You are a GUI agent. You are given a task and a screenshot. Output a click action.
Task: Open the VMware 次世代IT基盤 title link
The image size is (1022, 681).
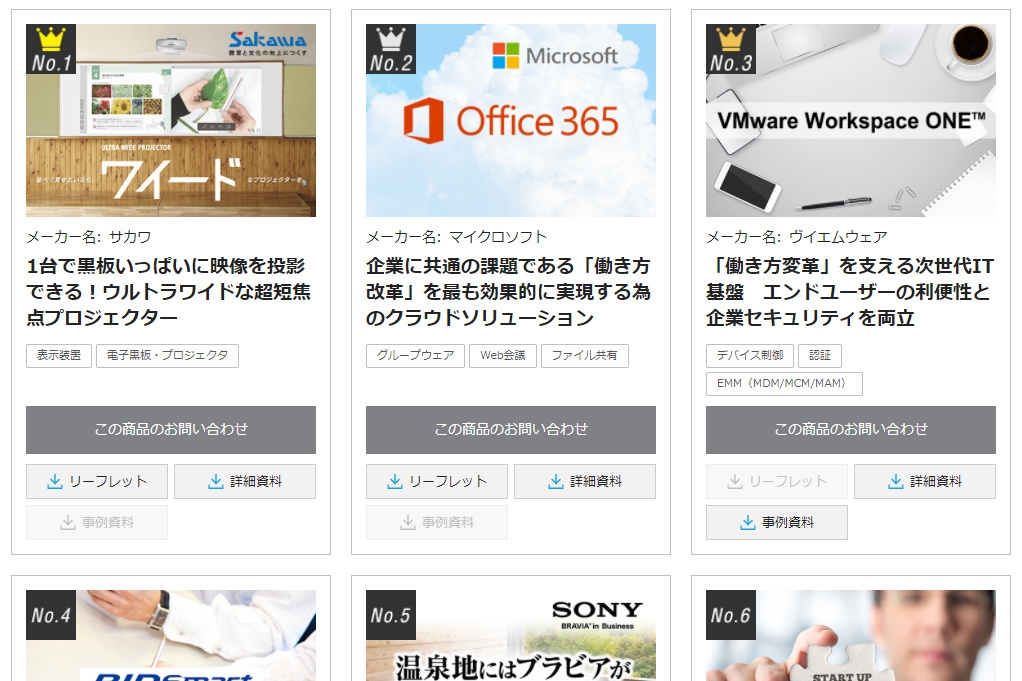849,291
